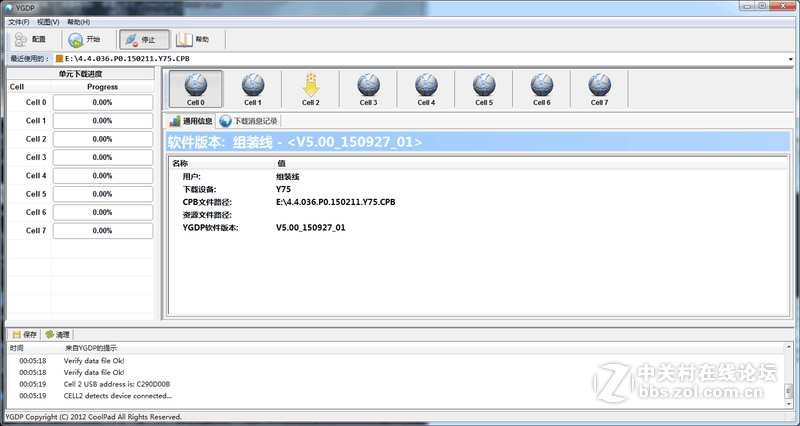Click the Cell 1 progress bar

pyautogui.click(x=103, y=120)
